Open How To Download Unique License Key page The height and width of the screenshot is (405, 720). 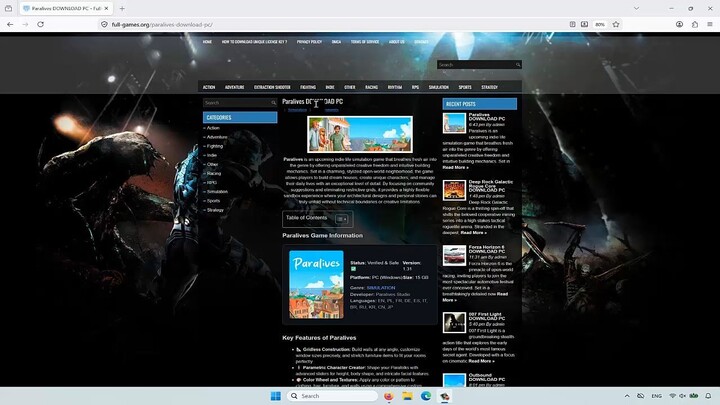254,42
